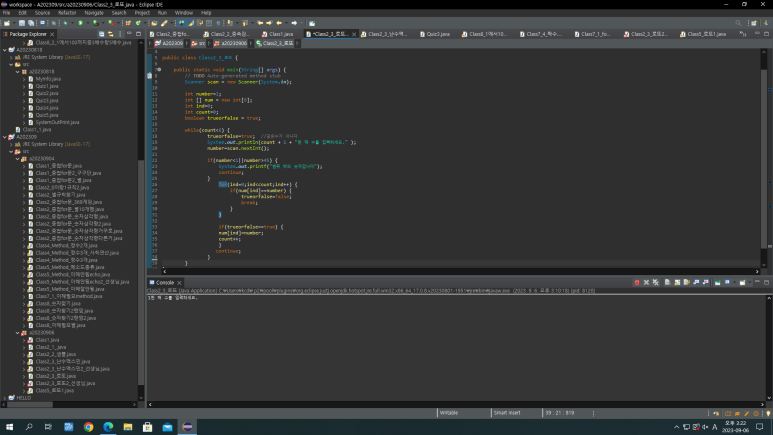This screenshot has height=435, width=773.
Task: Terminate the running program with red stop button
Action: [x=637, y=283]
